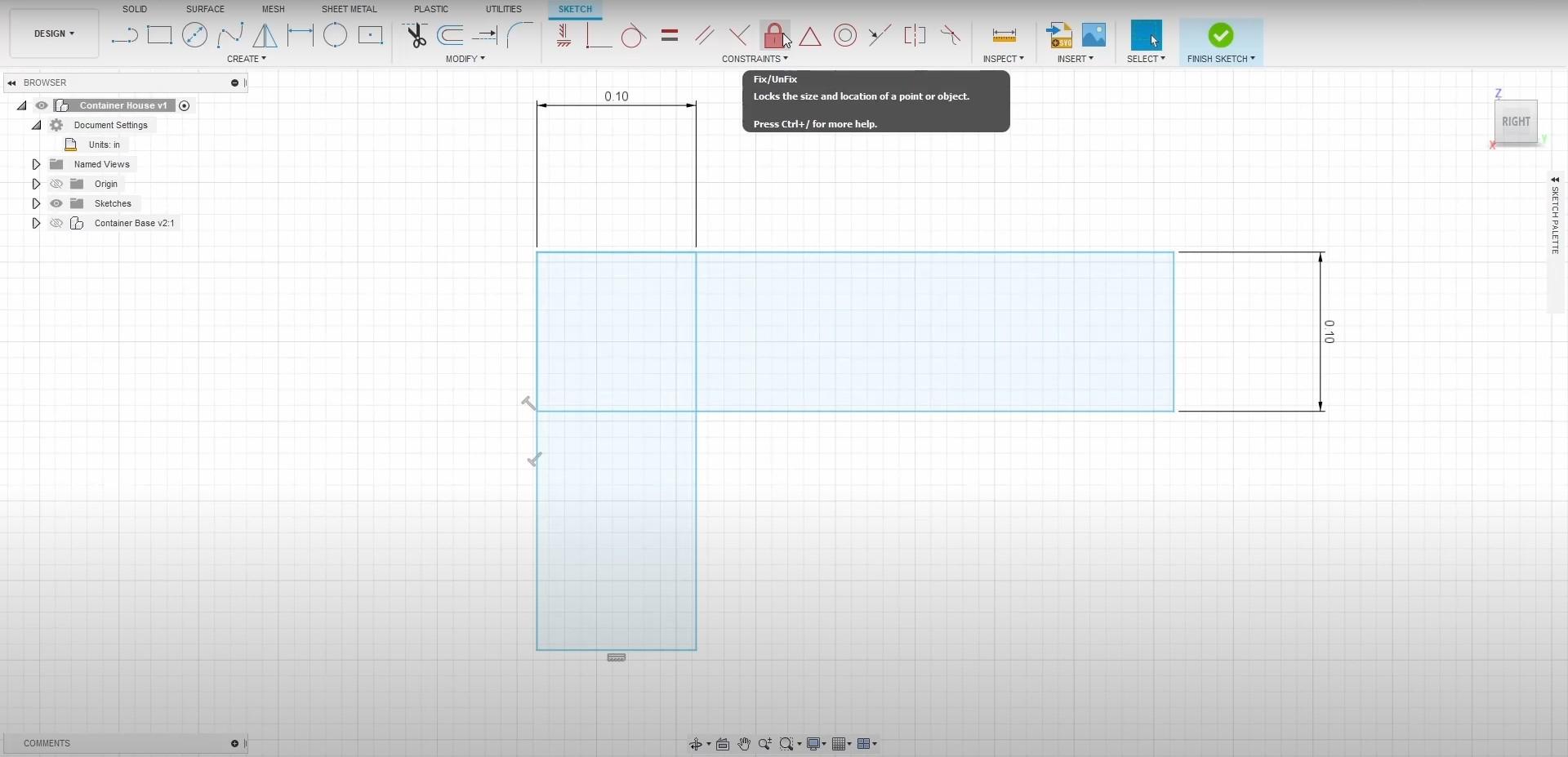Open the MODIFY dropdown menu
This screenshot has width=1568, height=757.
[465, 59]
